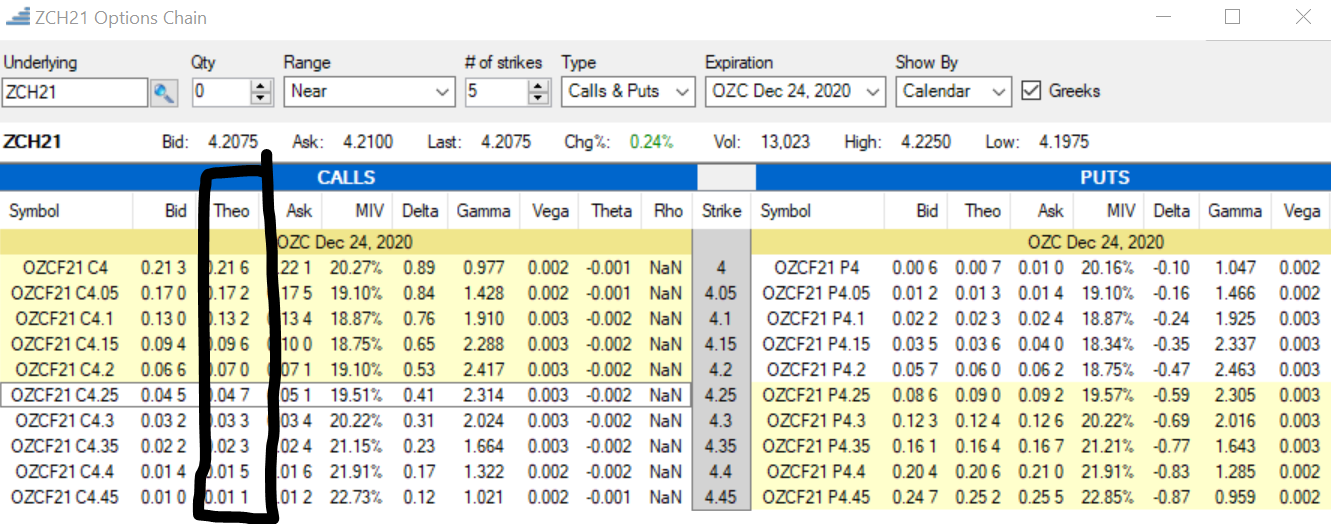Click the # of strikes spinner arrows
The height and width of the screenshot is (524, 1331).
tap(539, 92)
